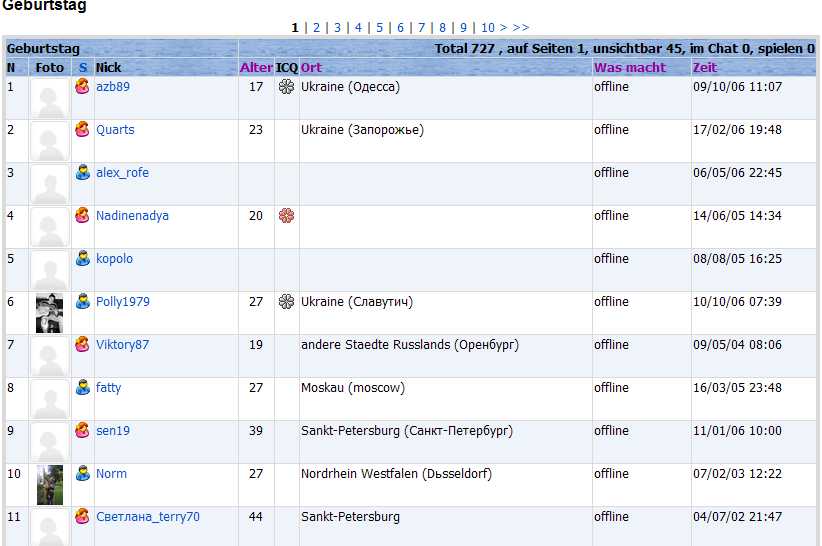Screen dimensions: 822x546
Task: Sort the list by Zeit column
Action: click(704, 68)
